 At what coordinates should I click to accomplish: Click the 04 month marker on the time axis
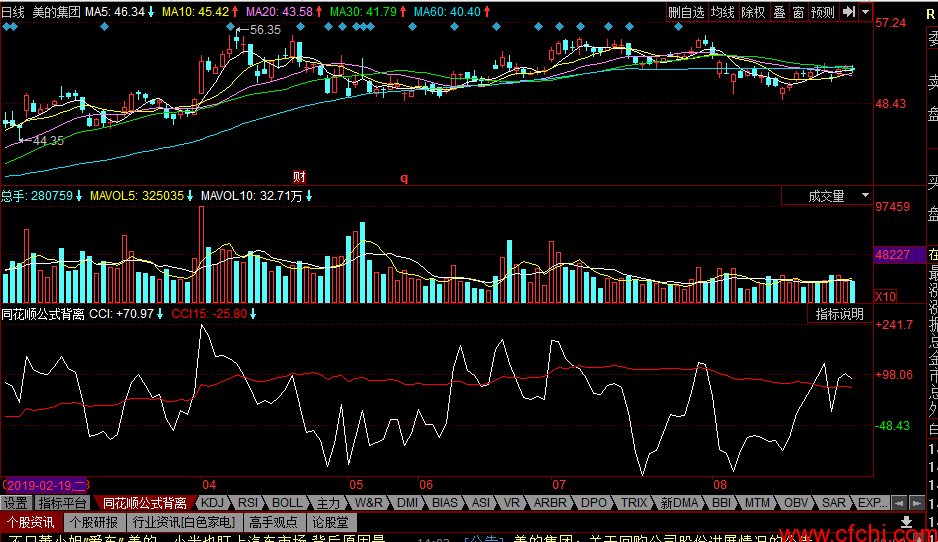tap(209, 485)
